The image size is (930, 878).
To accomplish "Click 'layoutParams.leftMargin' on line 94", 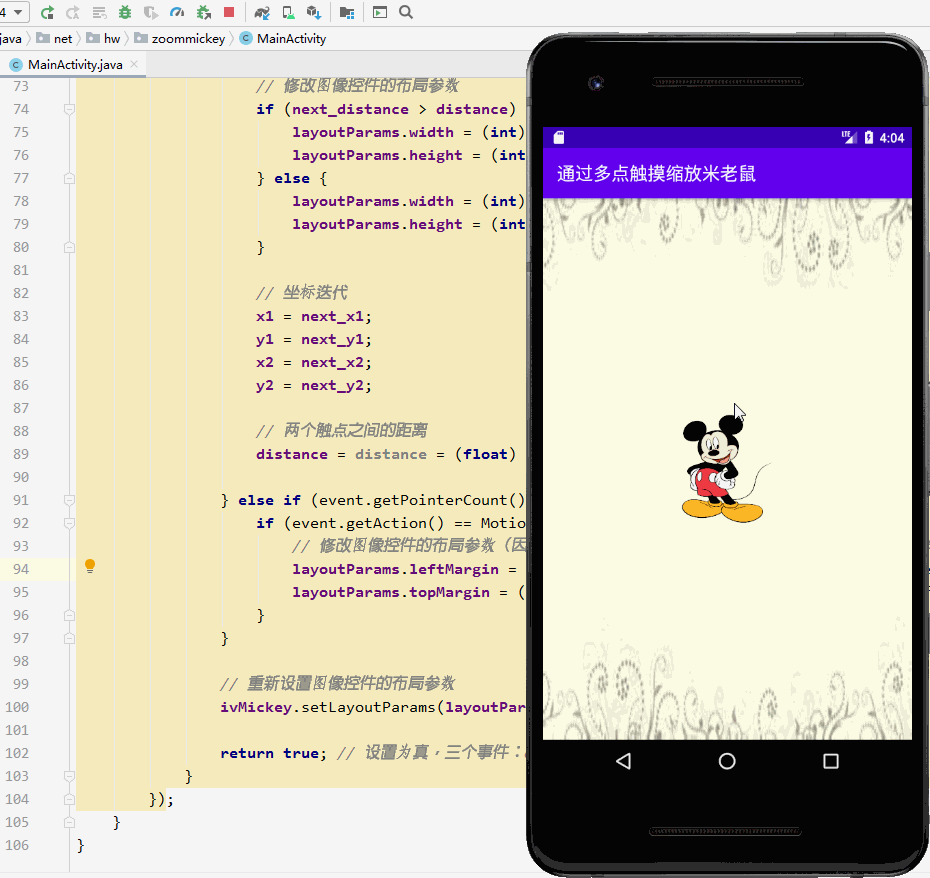I will pyautogui.click(x=395, y=570).
